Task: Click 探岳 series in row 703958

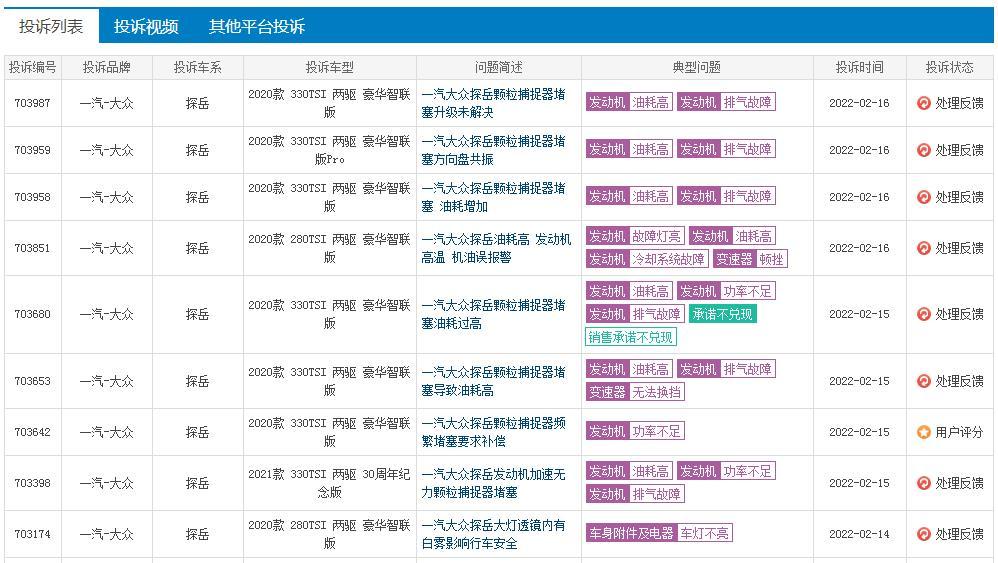Action: tap(197, 197)
